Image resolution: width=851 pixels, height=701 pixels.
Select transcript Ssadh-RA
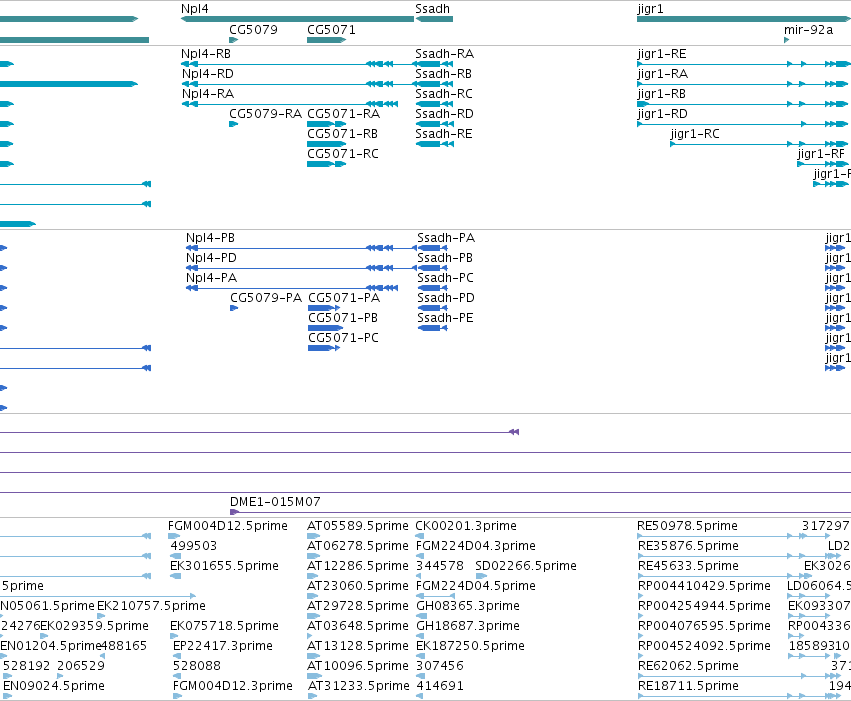444,54
